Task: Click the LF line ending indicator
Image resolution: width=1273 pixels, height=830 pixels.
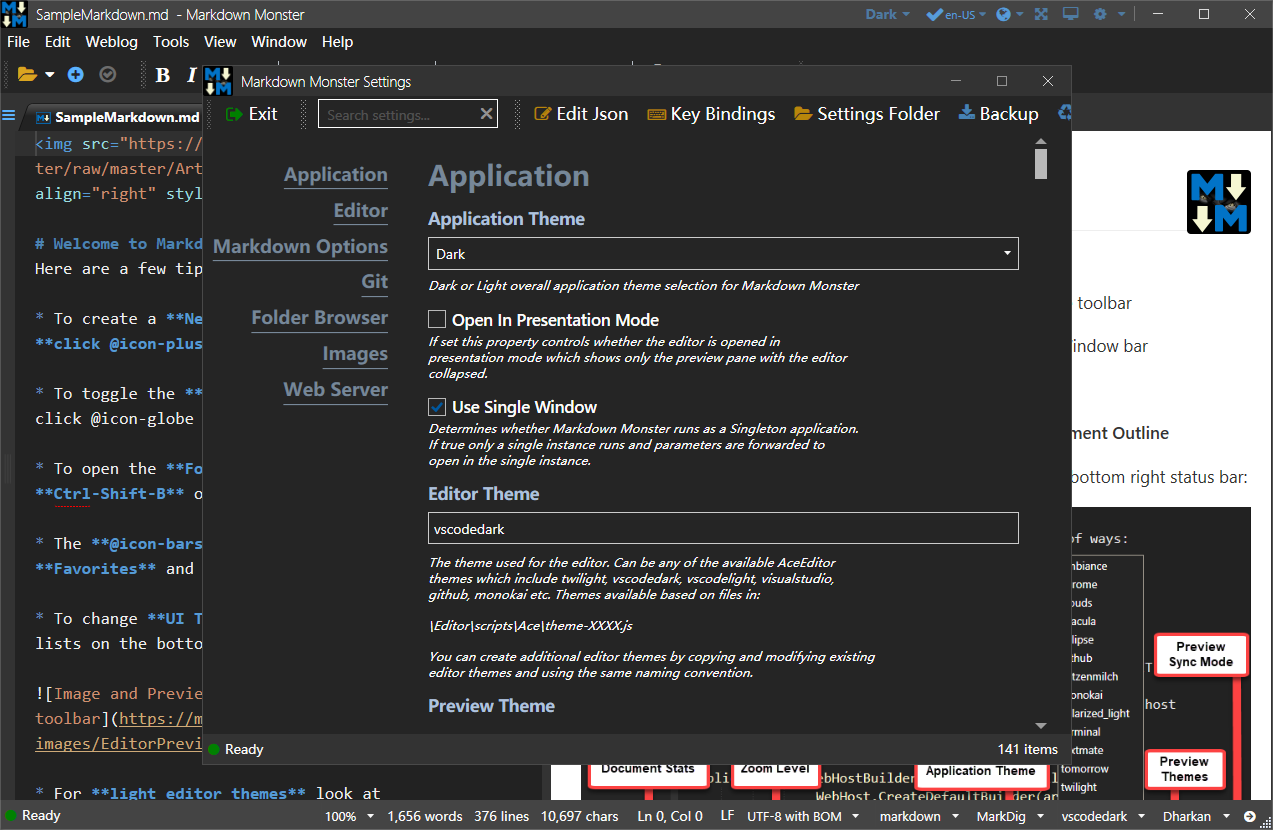Action: (x=728, y=816)
